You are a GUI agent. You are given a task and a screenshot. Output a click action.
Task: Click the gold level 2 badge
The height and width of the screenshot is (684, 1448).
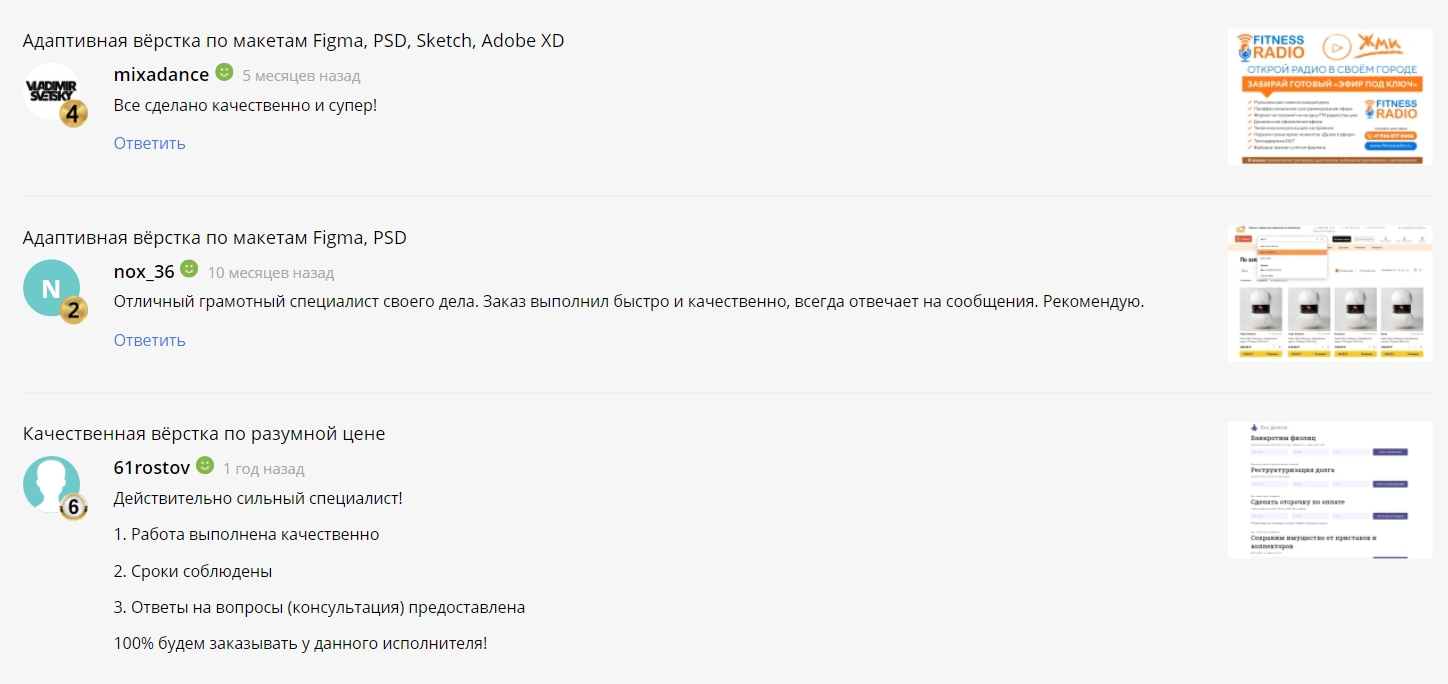pyautogui.click(x=74, y=310)
